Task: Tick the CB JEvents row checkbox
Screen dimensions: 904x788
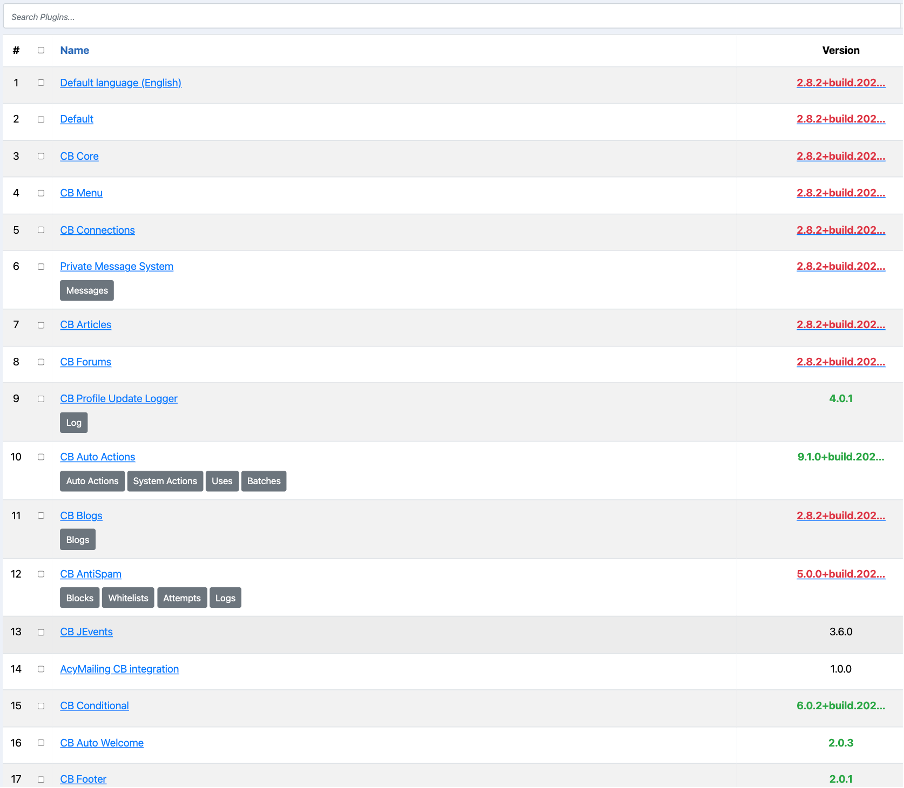Action: pyautogui.click(x=41, y=632)
